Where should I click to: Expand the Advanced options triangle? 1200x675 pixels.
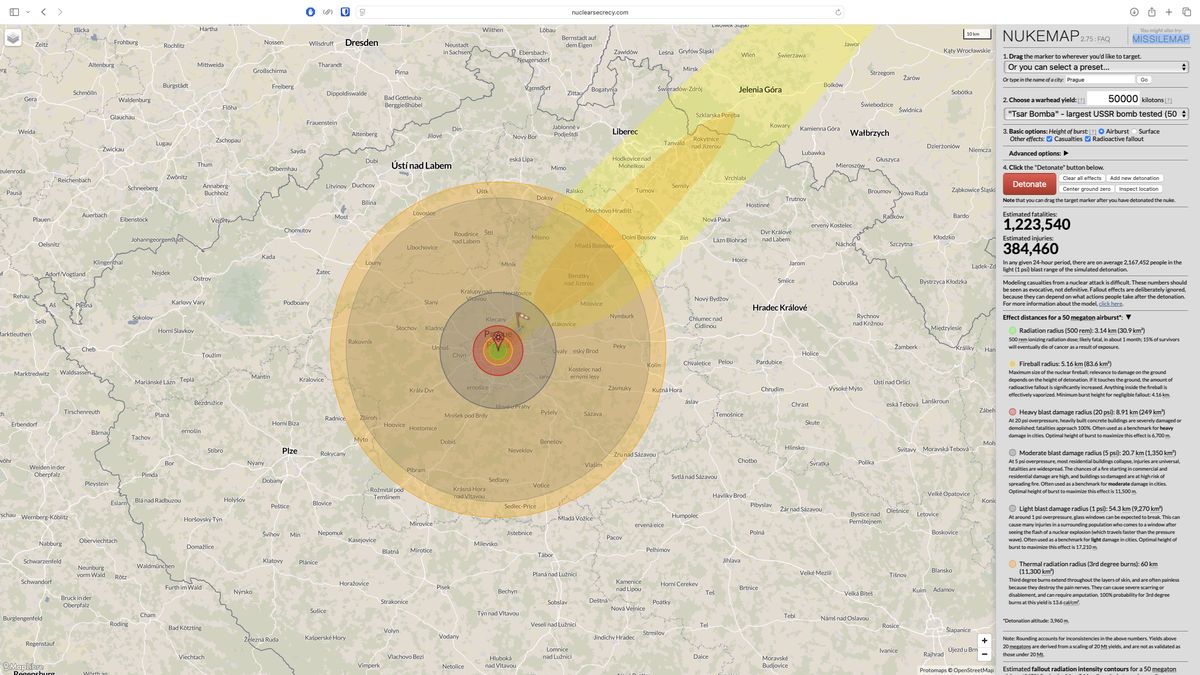click(1066, 153)
